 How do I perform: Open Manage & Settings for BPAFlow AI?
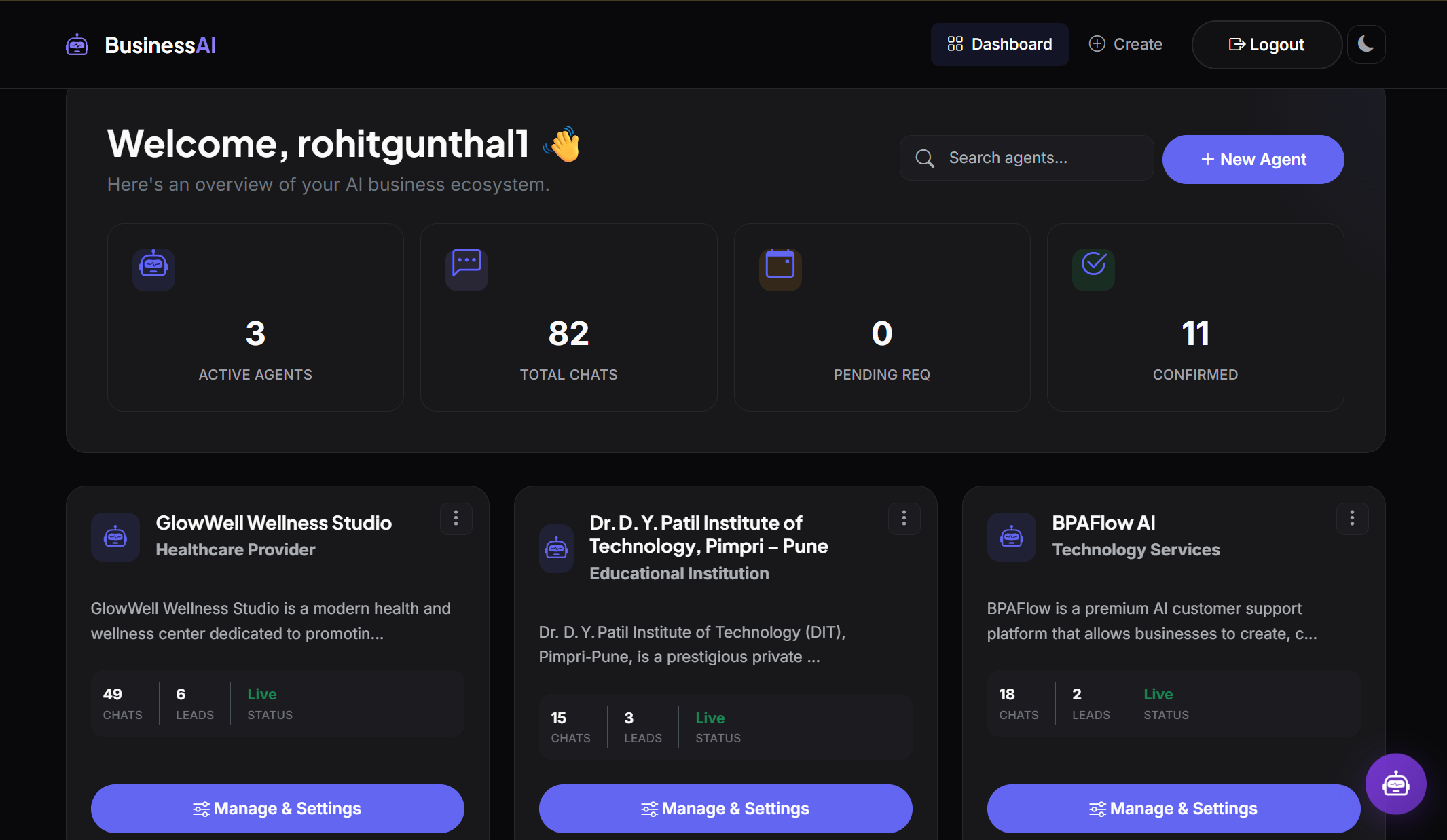pos(1173,808)
